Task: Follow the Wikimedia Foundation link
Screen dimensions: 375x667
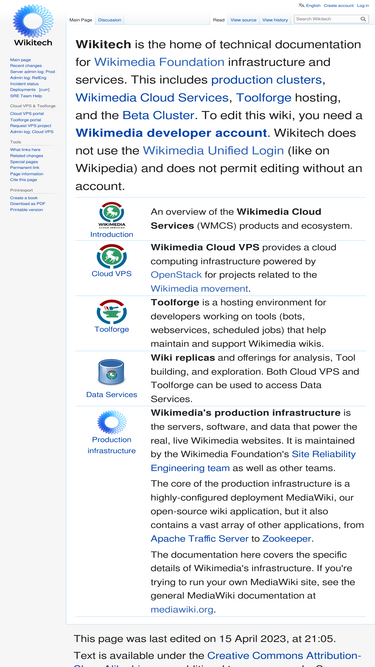Action: pos(159,62)
